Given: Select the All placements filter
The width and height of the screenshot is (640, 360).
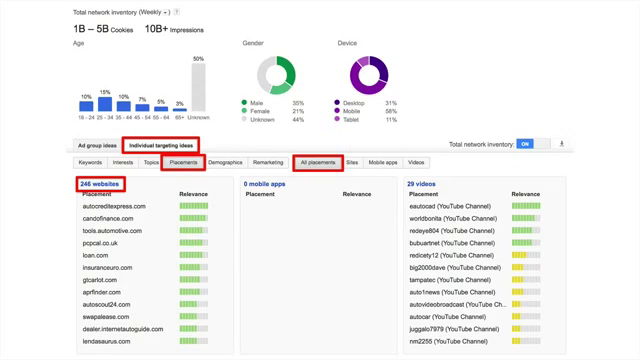Looking at the screenshot, I should 318,162.
